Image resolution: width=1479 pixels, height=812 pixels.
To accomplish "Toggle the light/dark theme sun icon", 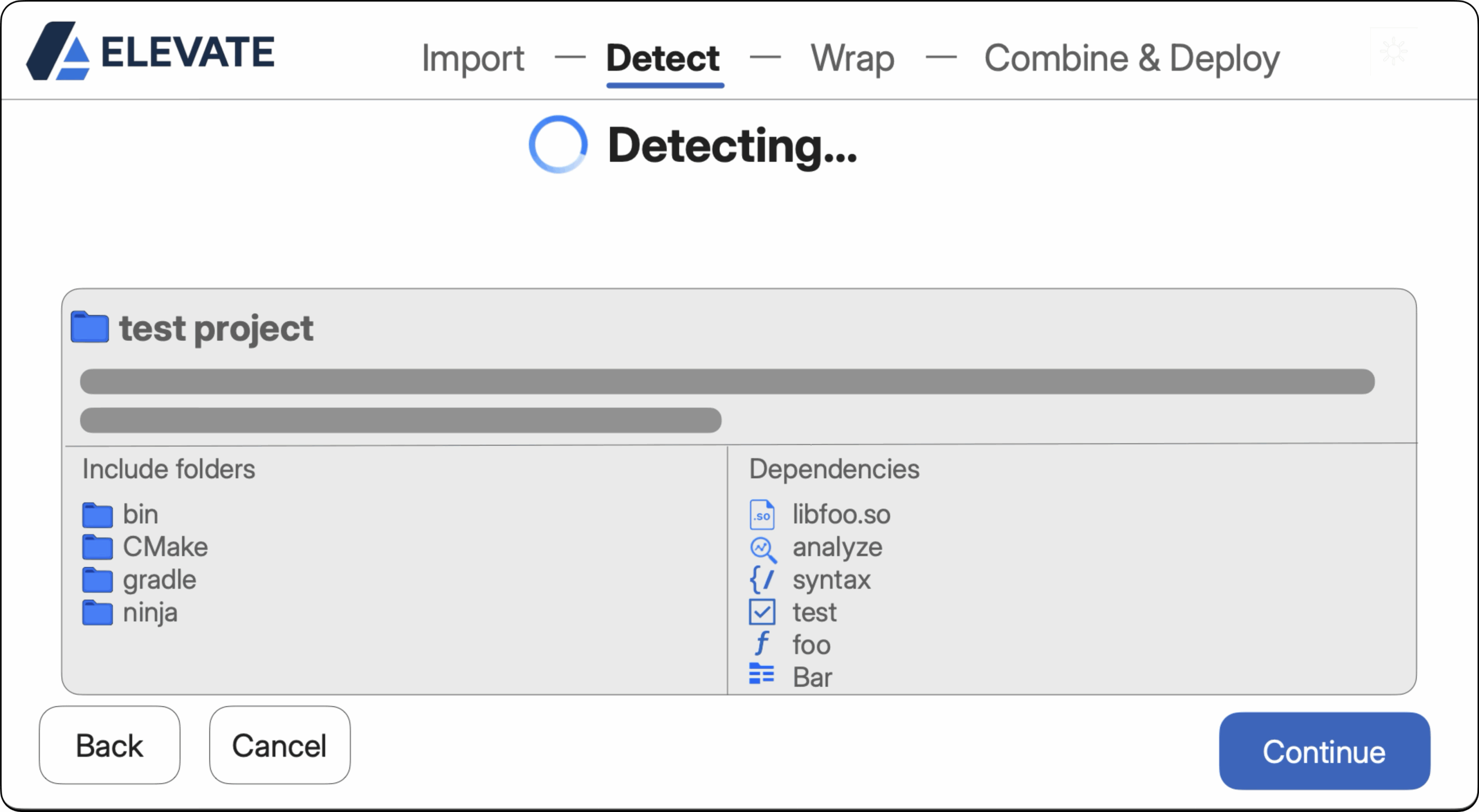I will [x=1393, y=51].
